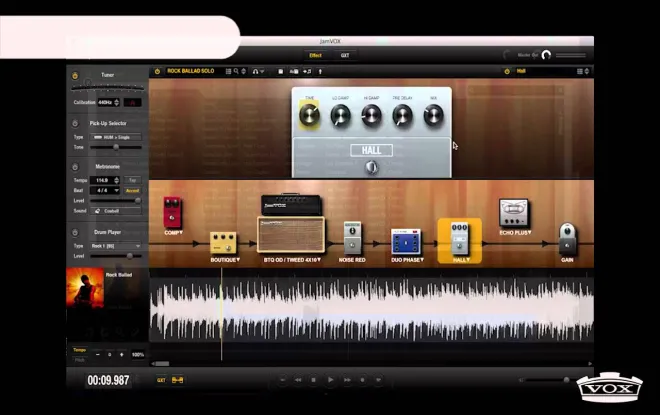Image resolution: width=660 pixels, height=415 pixels.
Task: Turn the TIME knob on Hall reverb
Action: click(x=309, y=115)
